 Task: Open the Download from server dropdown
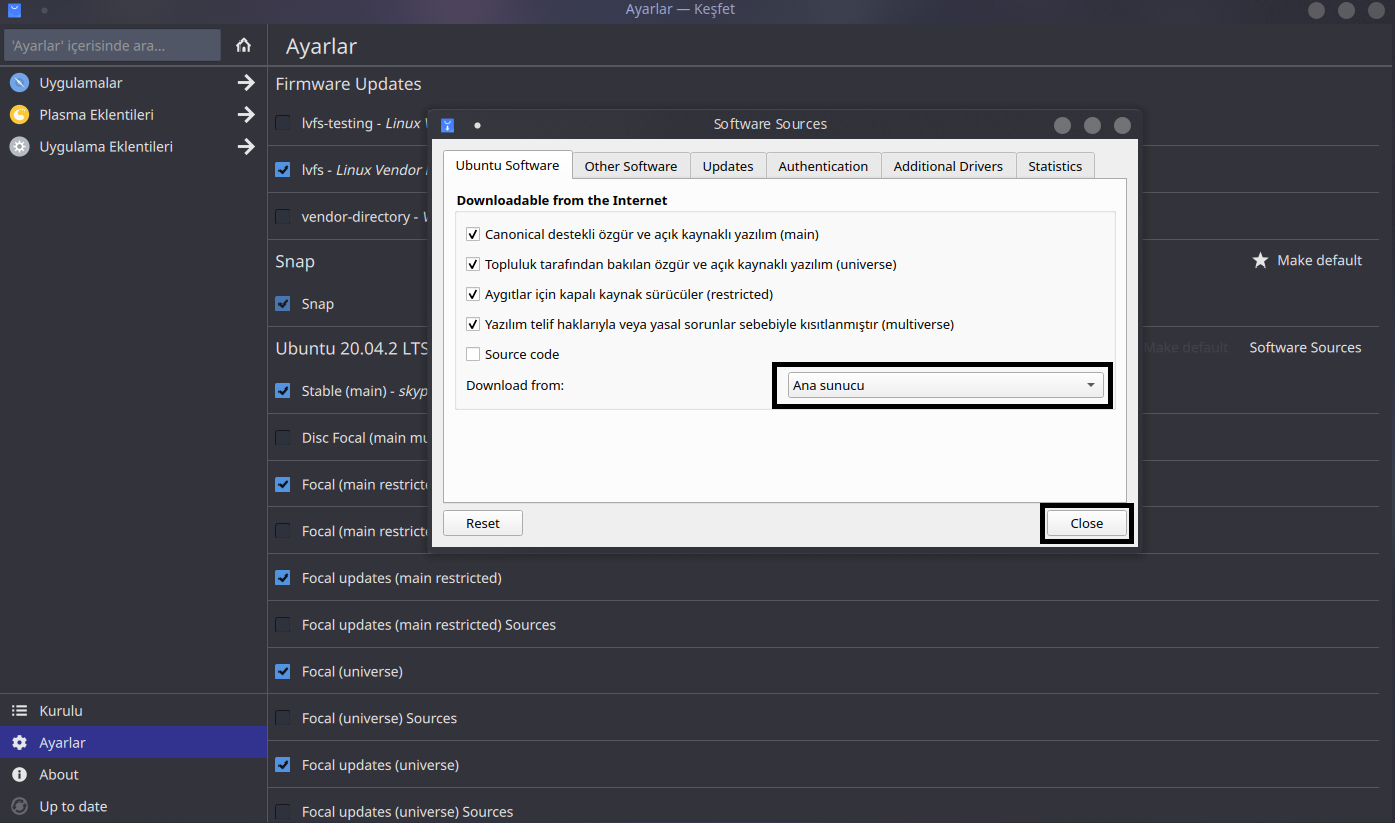click(x=945, y=385)
